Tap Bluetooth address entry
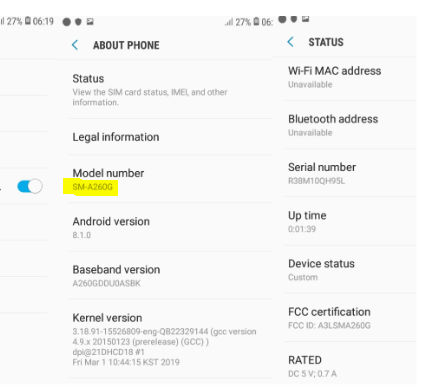The image size is (425, 388). pos(350,125)
